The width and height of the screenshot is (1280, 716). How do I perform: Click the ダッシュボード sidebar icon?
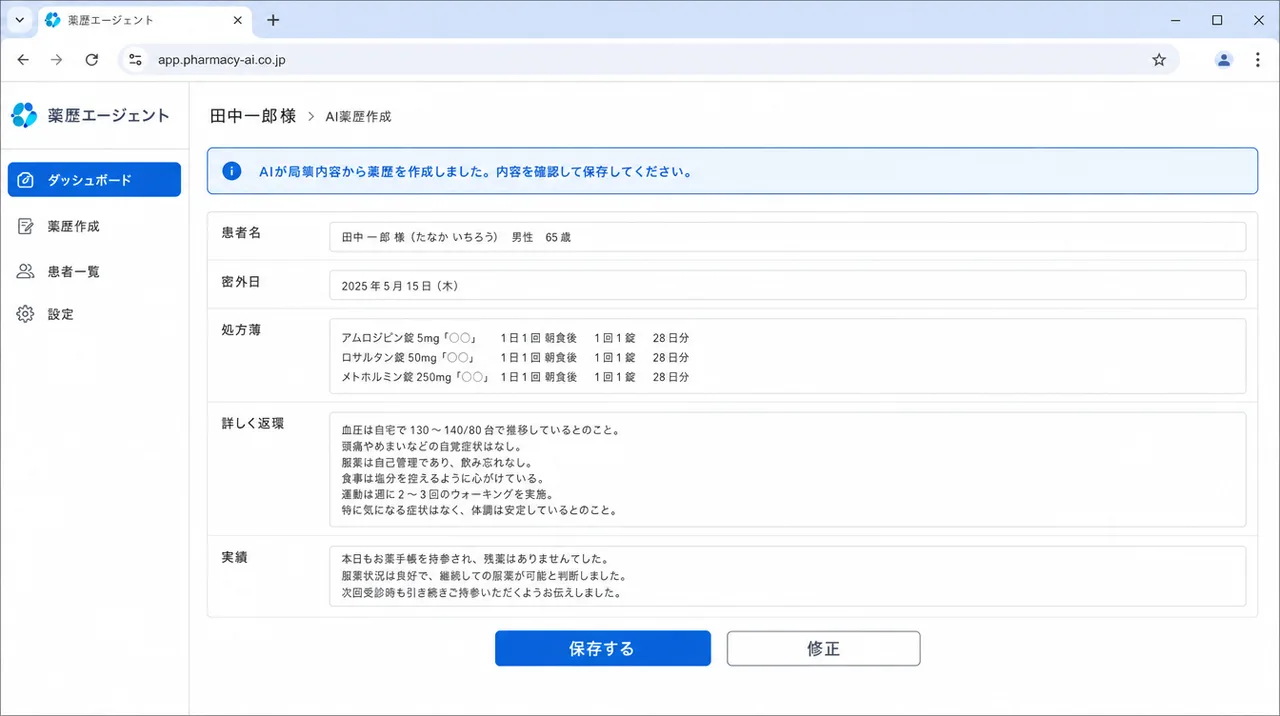pos(27,180)
